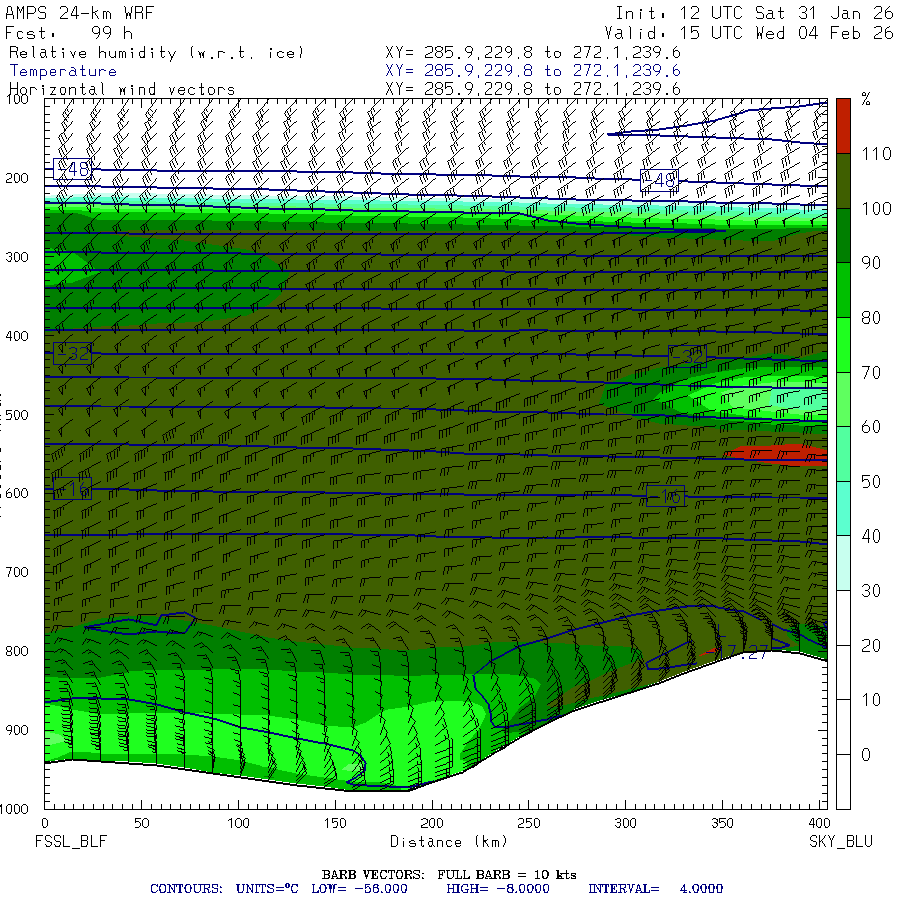Click the "400" pressure axis tick label
The image size is (900, 900).
(x=17, y=336)
